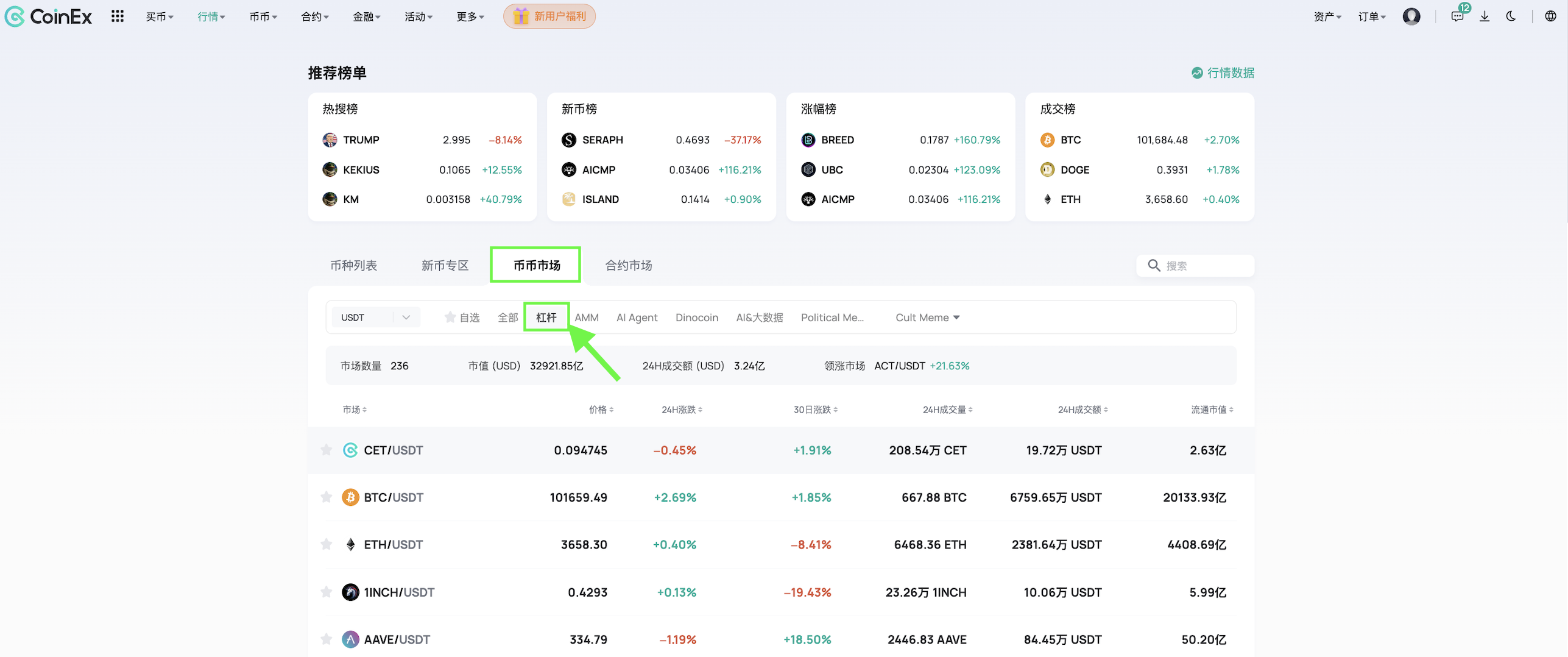This screenshot has width=1568, height=657.
Task: Switch to 合约市场 tab
Action: coord(628,266)
